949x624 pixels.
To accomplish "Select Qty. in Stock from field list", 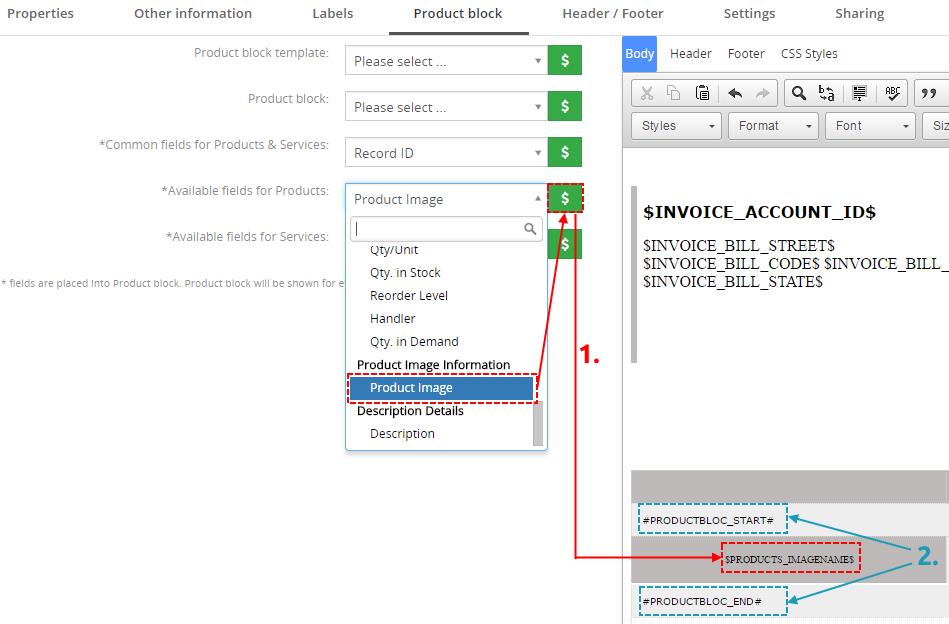I will pos(405,273).
